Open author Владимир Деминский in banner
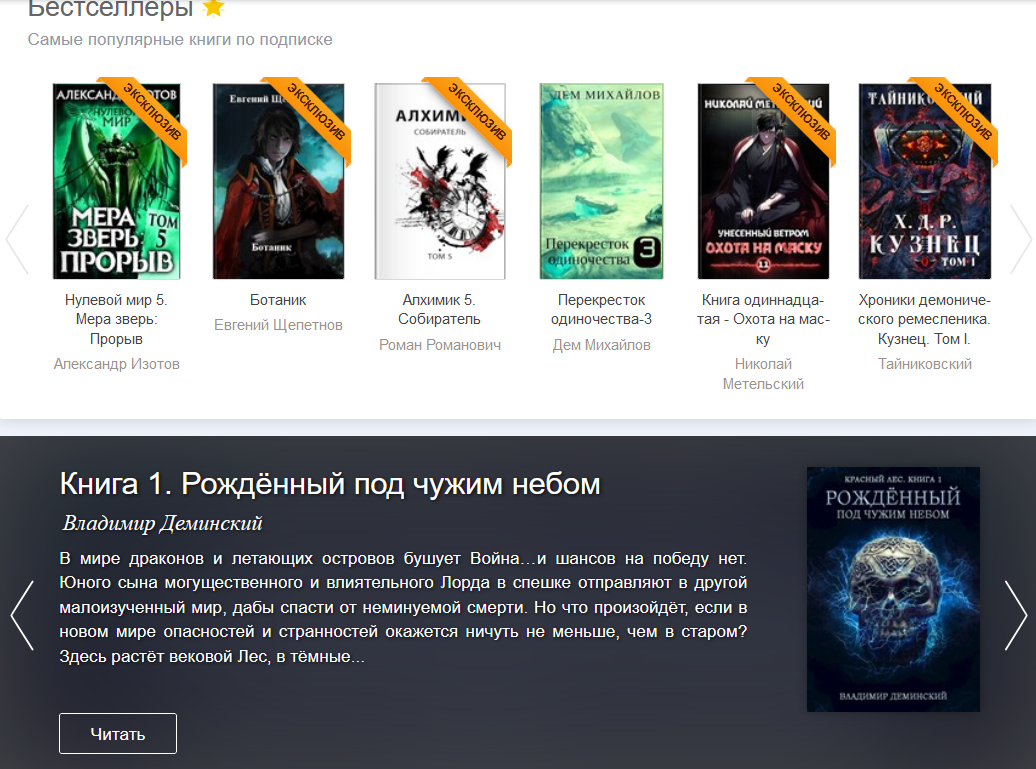 (162, 523)
